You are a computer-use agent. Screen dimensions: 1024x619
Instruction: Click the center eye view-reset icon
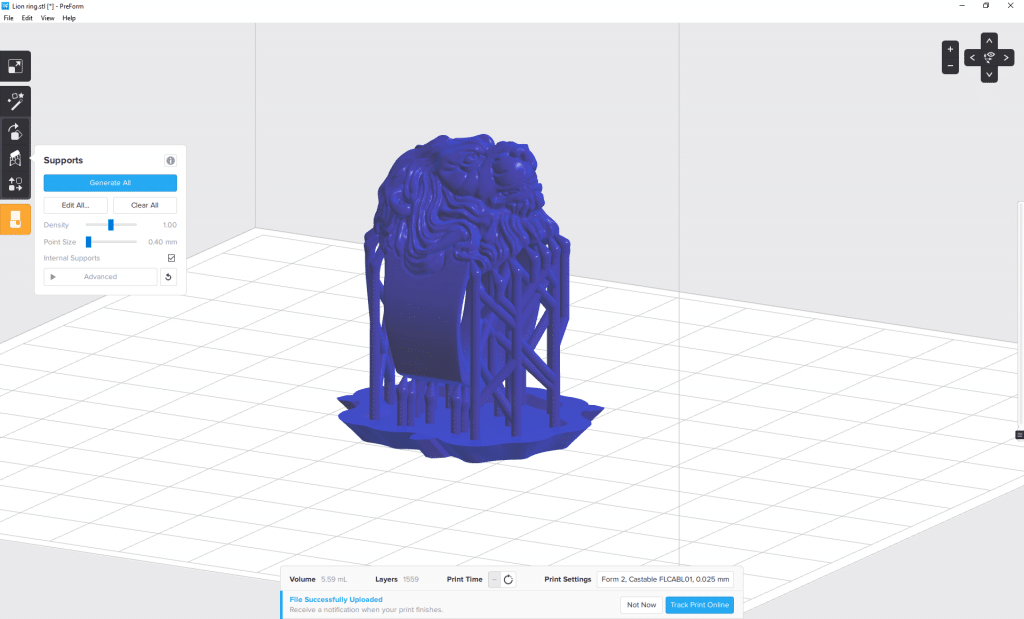click(x=989, y=58)
